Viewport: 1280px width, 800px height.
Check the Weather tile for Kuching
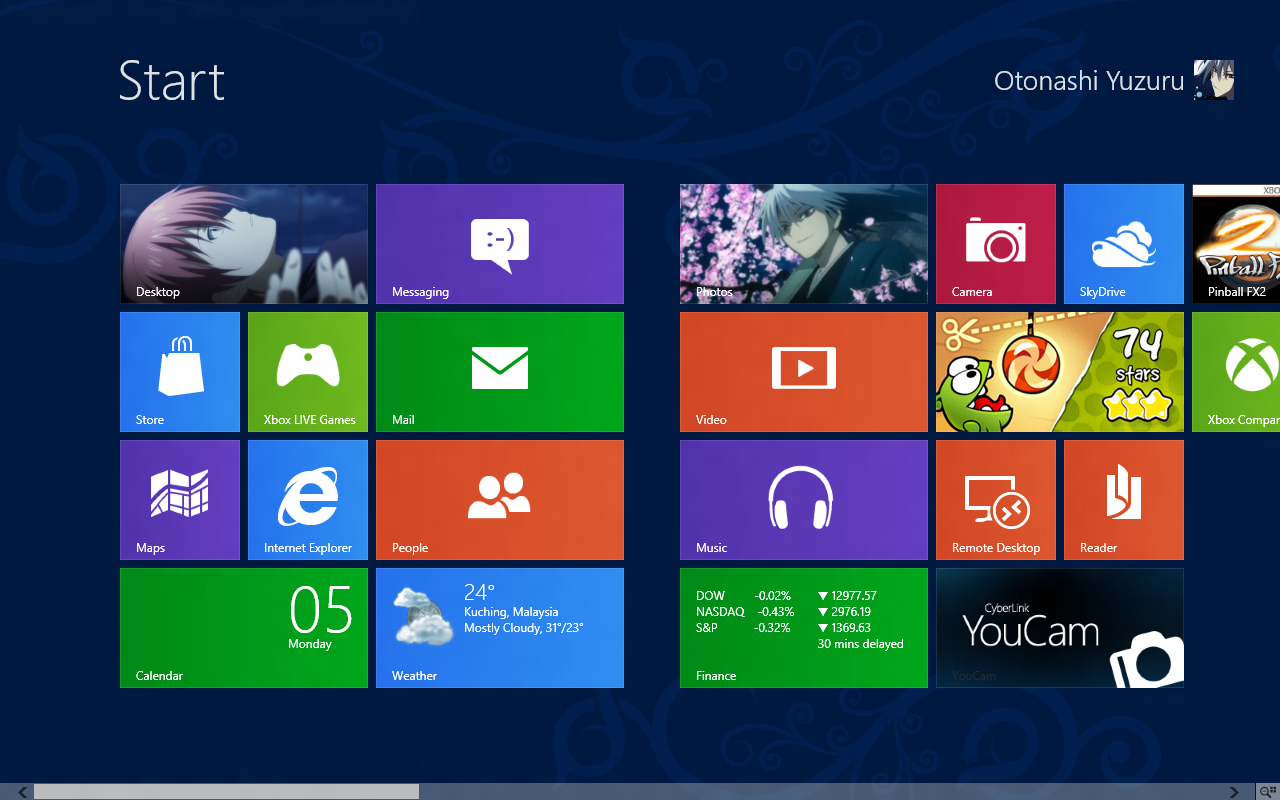(x=499, y=627)
